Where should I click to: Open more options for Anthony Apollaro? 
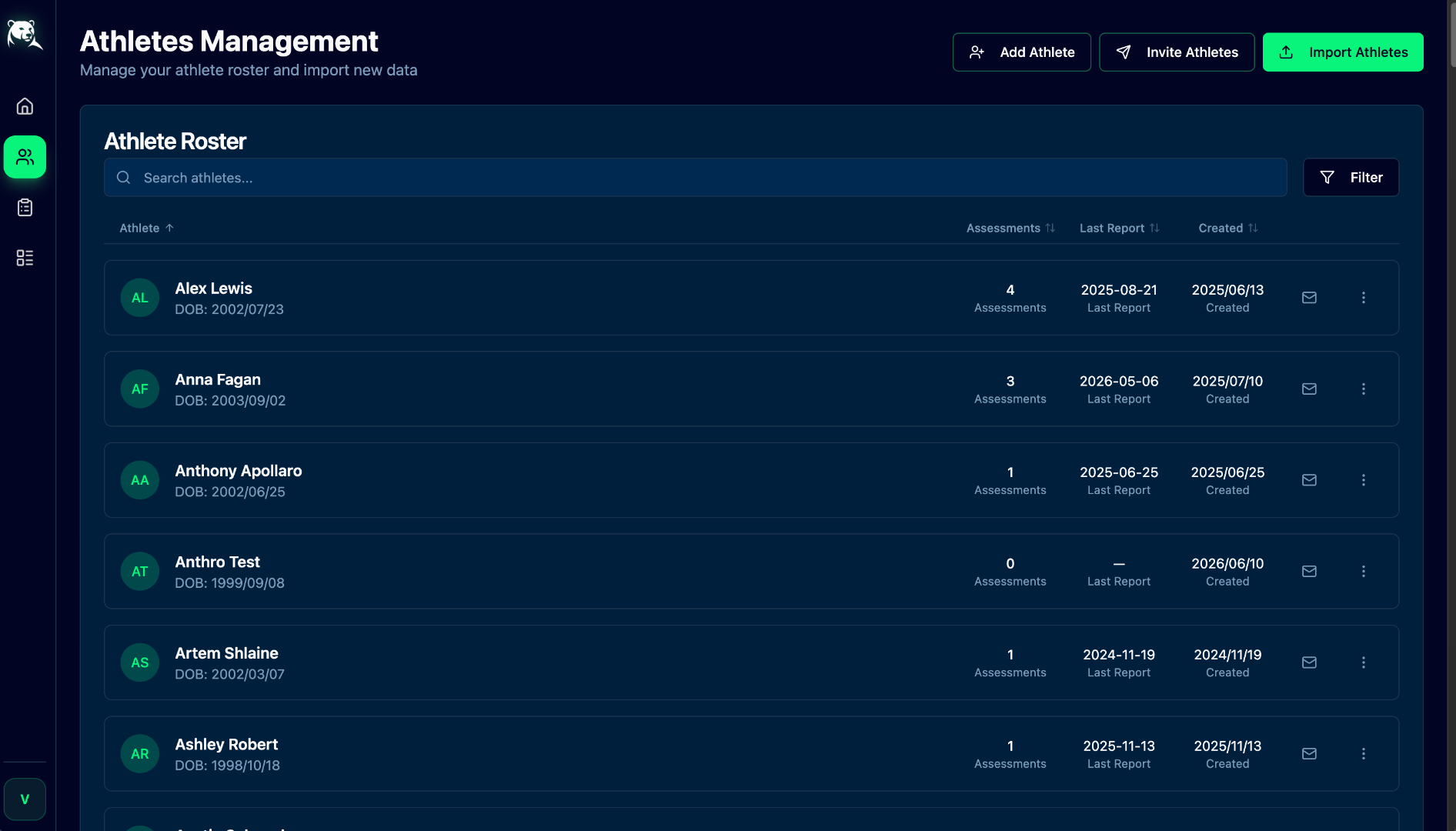point(1363,480)
